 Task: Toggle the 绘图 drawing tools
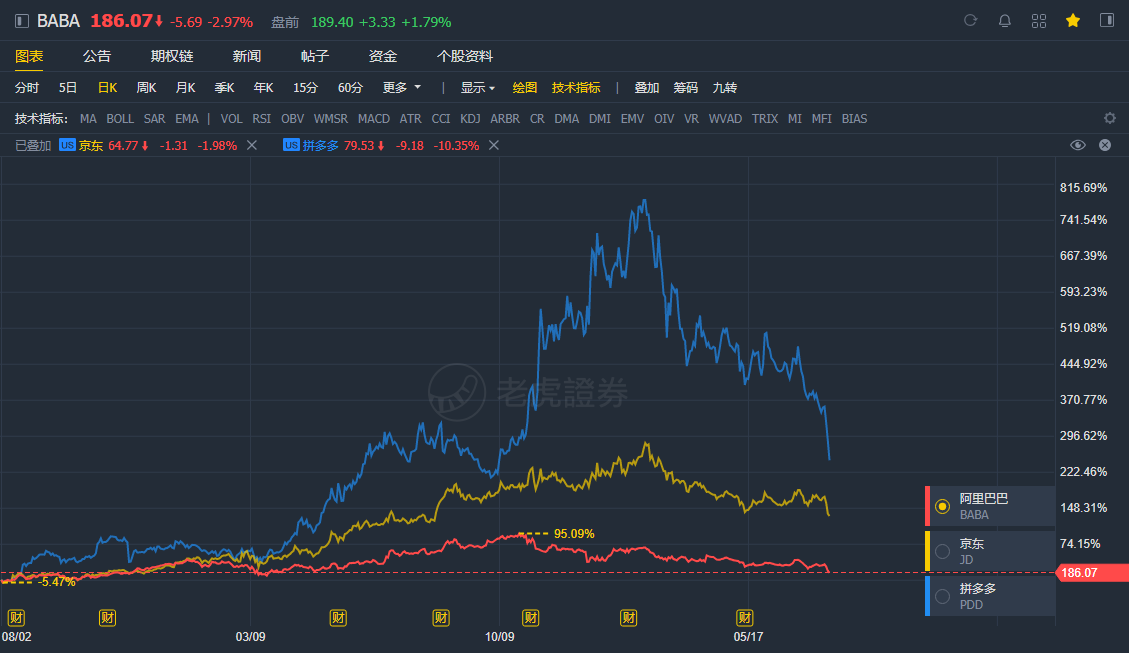click(525, 88)
